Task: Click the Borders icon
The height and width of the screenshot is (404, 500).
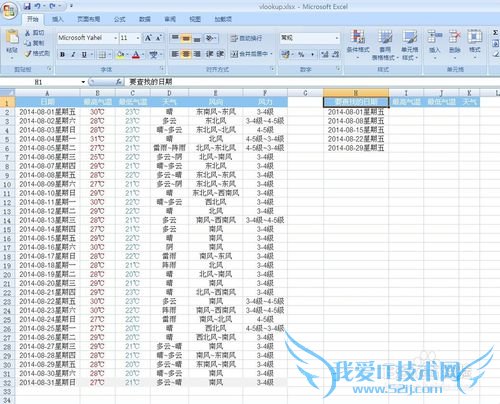Action: click(x=103, y=54)
